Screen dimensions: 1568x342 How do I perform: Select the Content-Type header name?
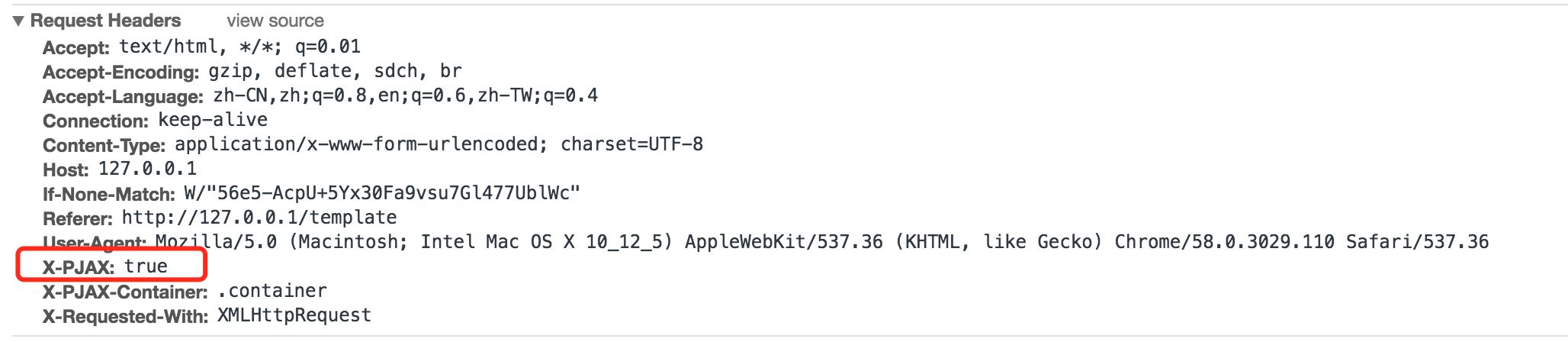click(x=104, y=145)
